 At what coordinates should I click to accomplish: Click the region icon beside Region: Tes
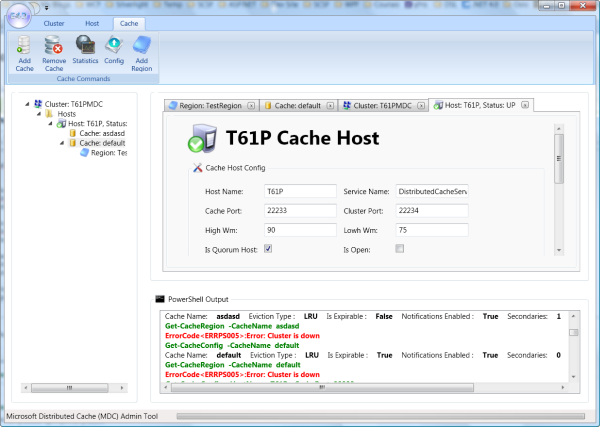(x=84, y=153)
